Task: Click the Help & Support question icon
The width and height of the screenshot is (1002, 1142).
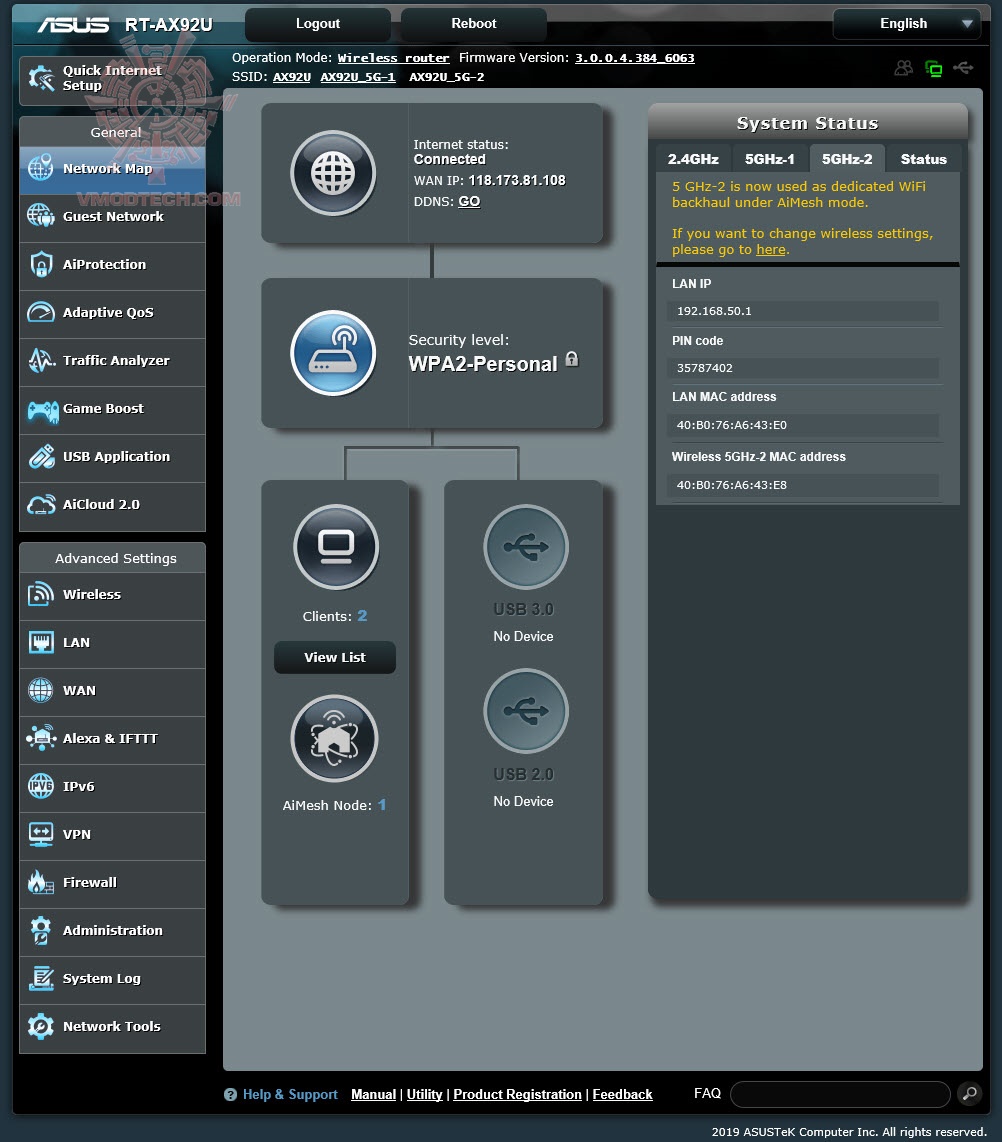Action: [230, 1095]
